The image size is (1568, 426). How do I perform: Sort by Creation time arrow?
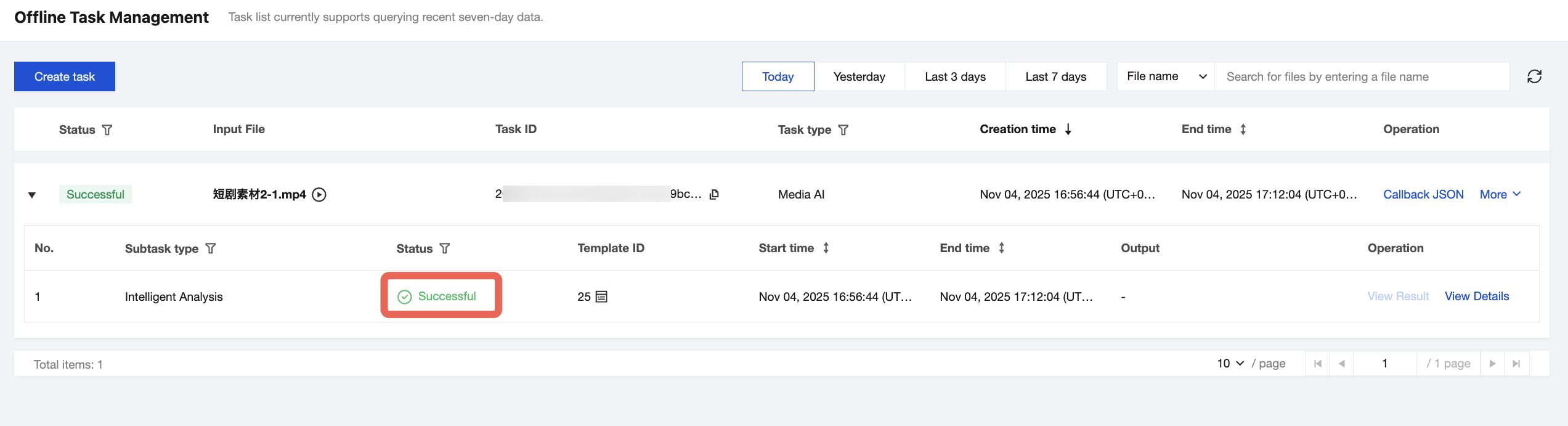tap(1068, 129)
